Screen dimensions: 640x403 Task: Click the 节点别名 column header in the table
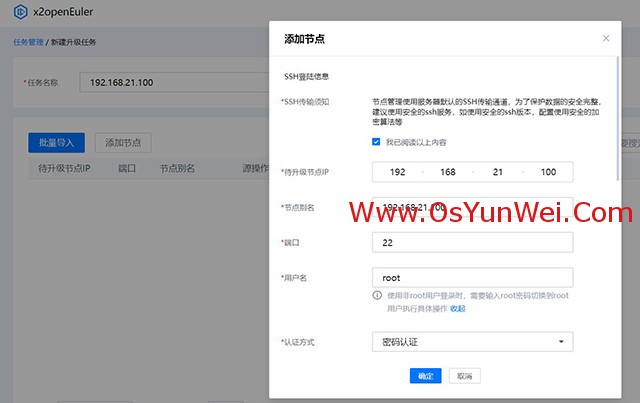click(177, 168)
